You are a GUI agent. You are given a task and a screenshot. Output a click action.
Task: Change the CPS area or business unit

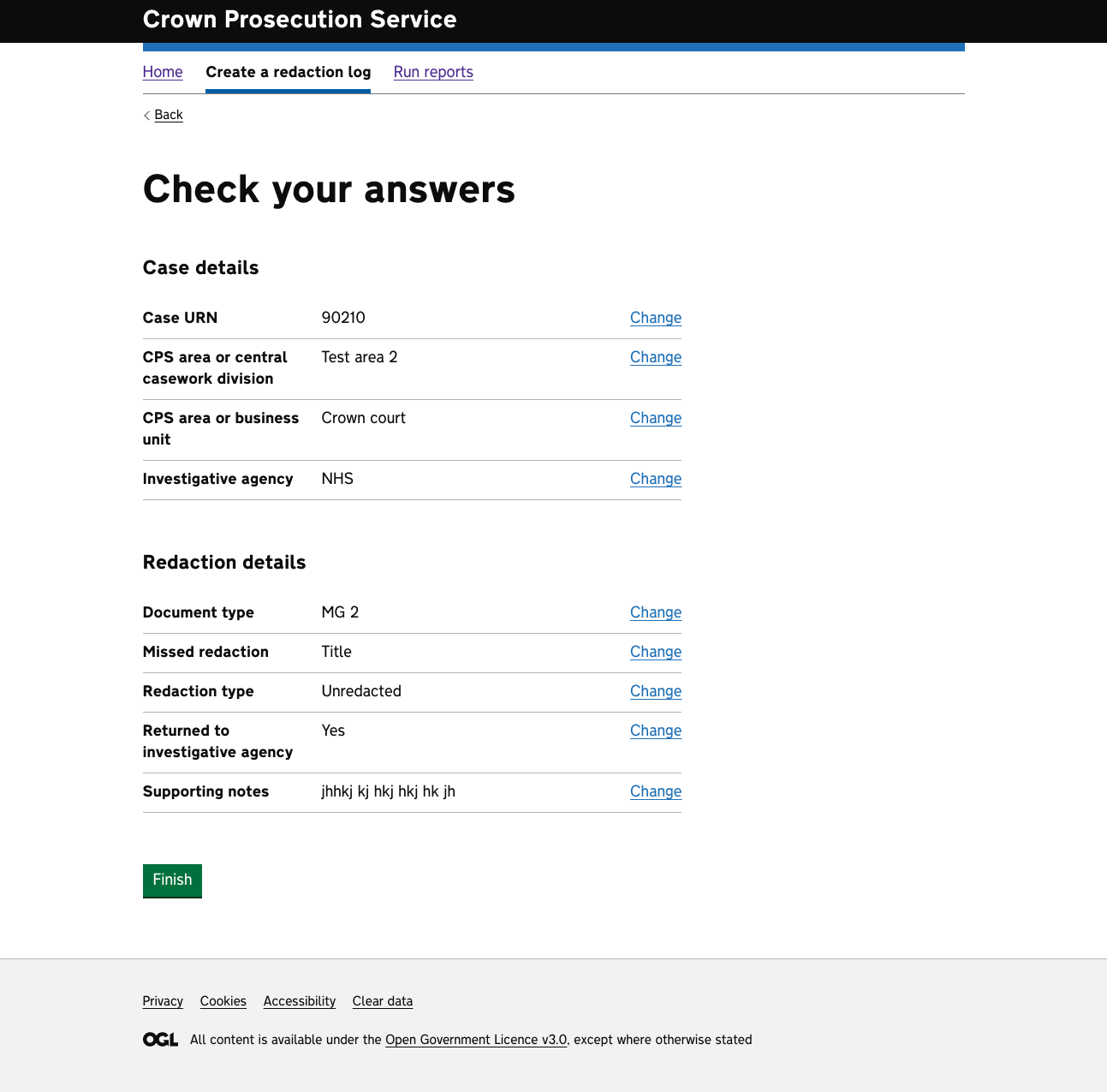click(655, 418)
